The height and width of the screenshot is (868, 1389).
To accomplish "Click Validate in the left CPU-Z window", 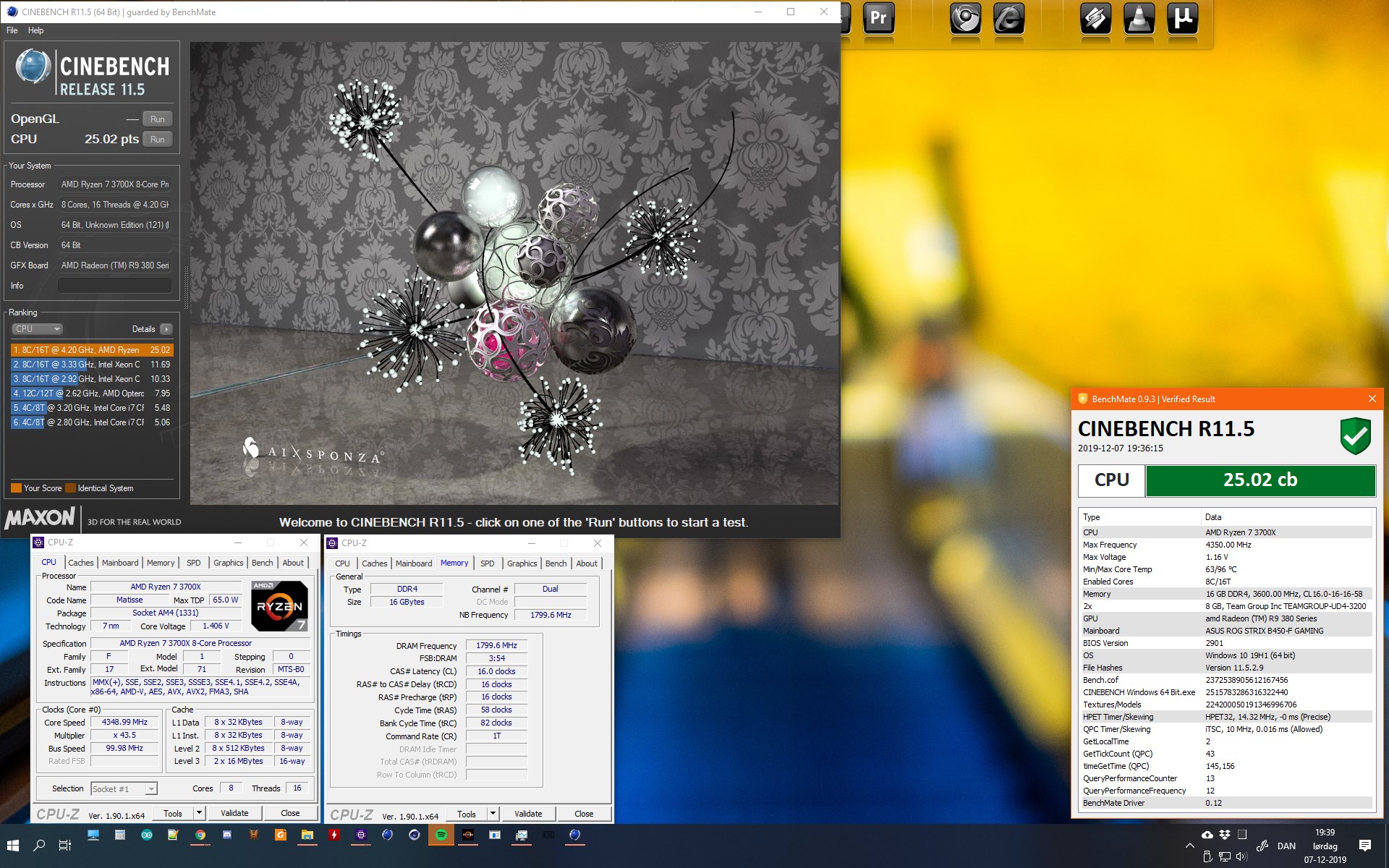I will click(234, 813).
